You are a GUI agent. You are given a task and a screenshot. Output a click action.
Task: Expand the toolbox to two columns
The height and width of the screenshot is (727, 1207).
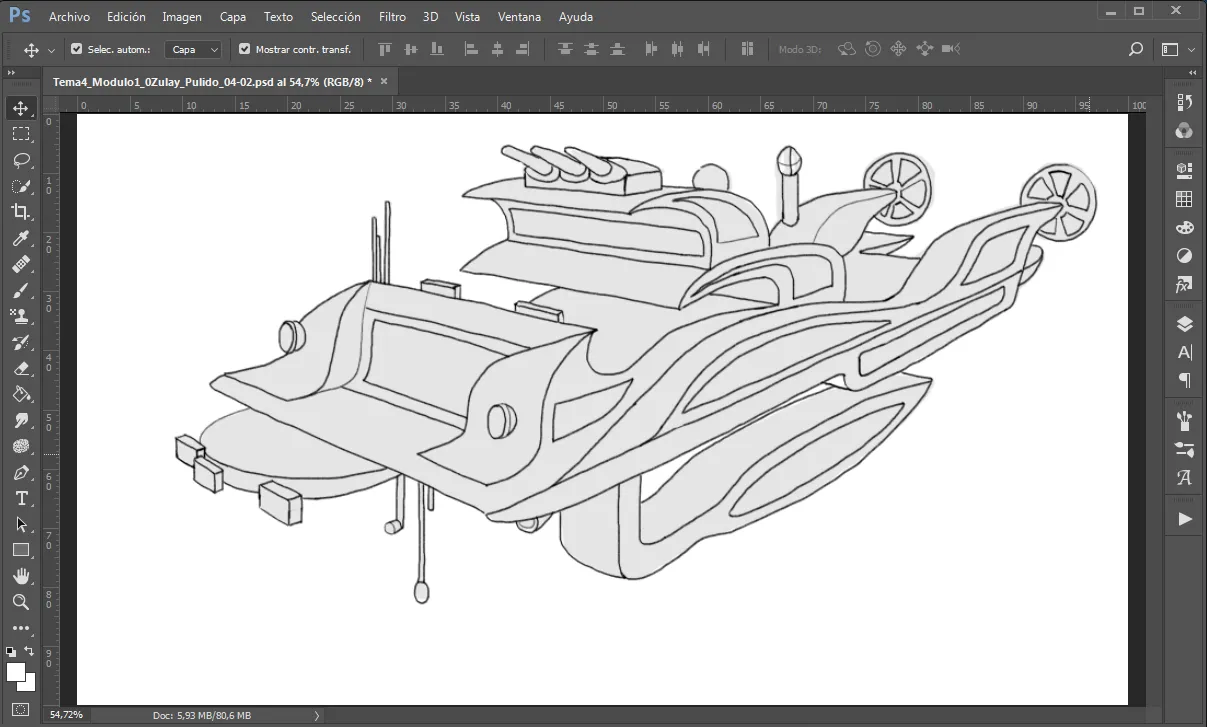click(x=11, y=74)
